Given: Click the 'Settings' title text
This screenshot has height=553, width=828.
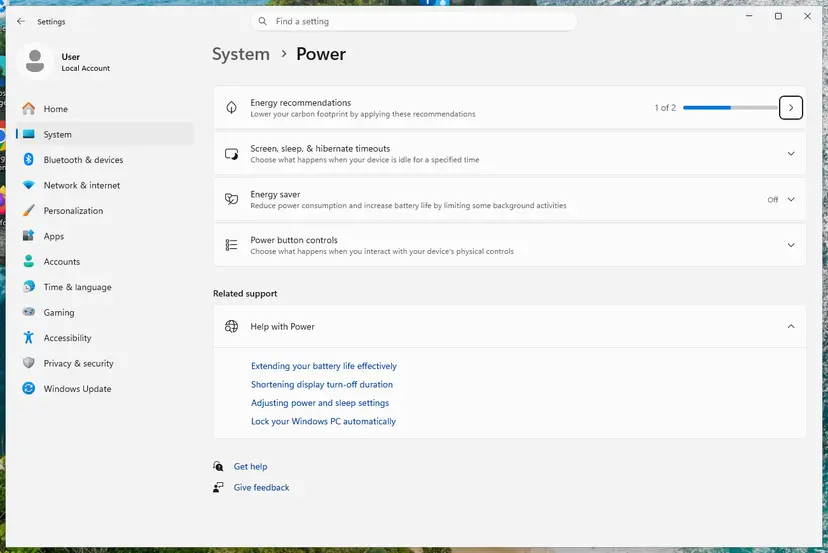Looking at the screenshot, I should (x=51, y=22).
